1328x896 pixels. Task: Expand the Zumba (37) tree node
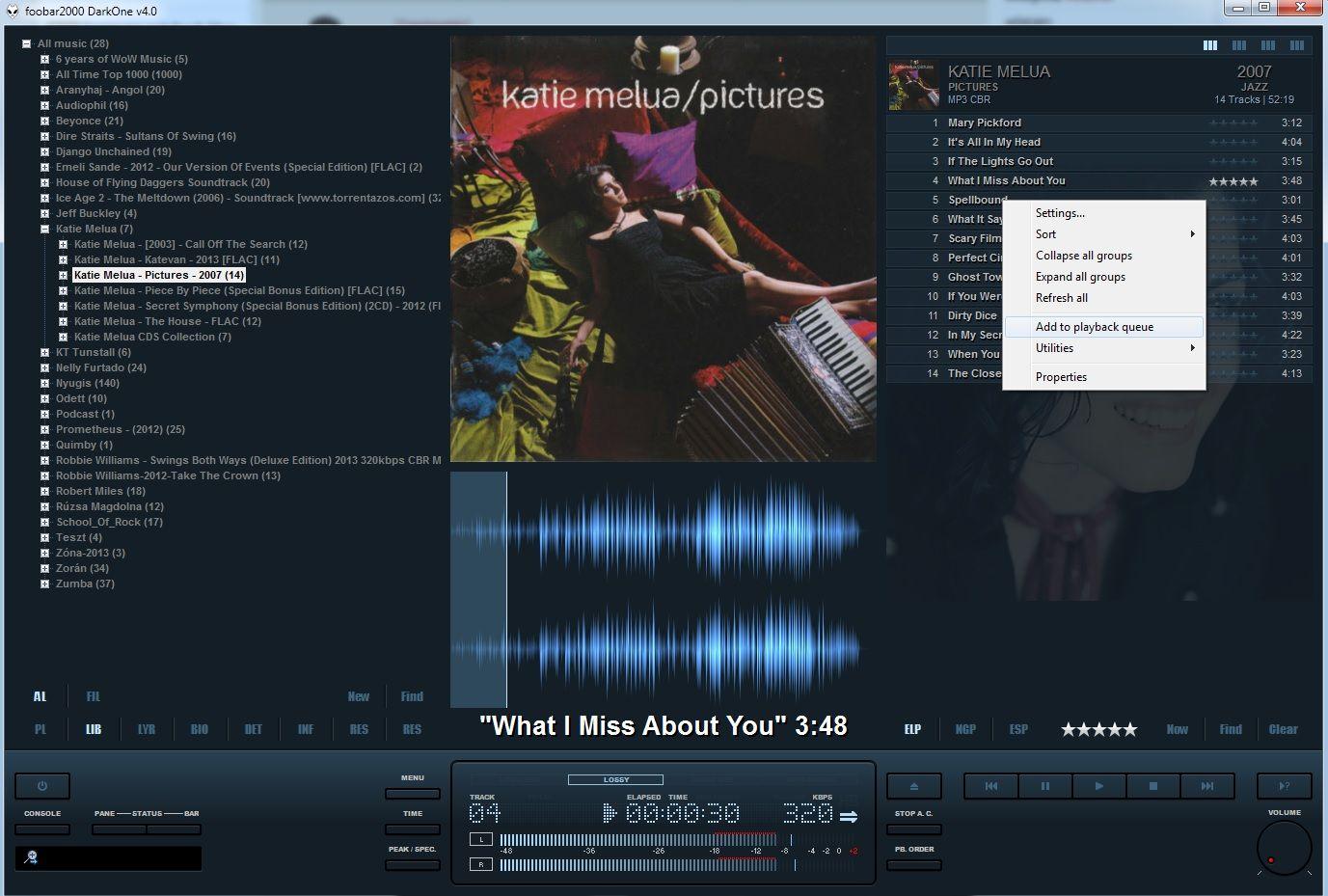pos(44,584)
